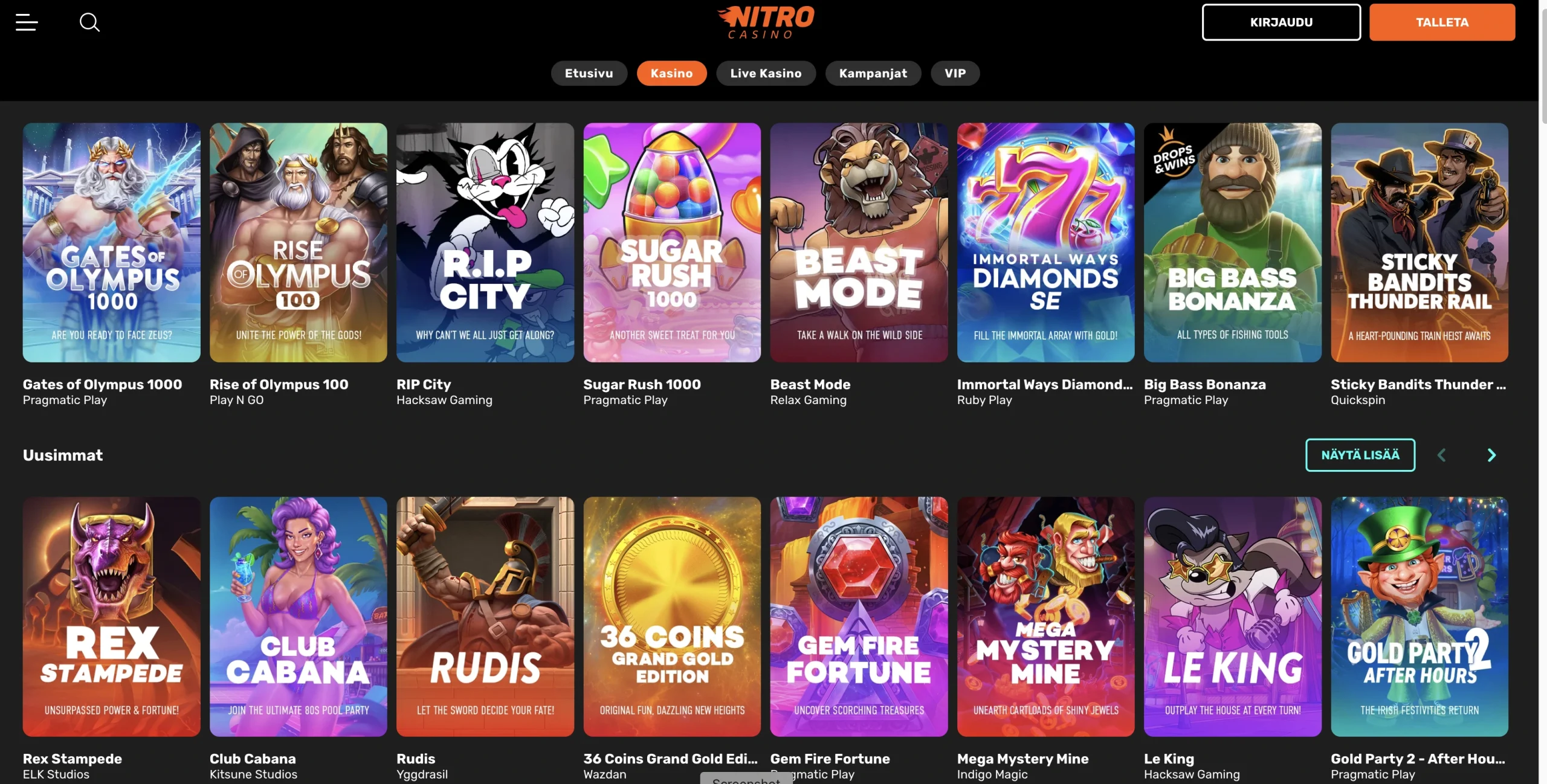
Task: Switch to the Kasino tab
Action: point(671,73)
